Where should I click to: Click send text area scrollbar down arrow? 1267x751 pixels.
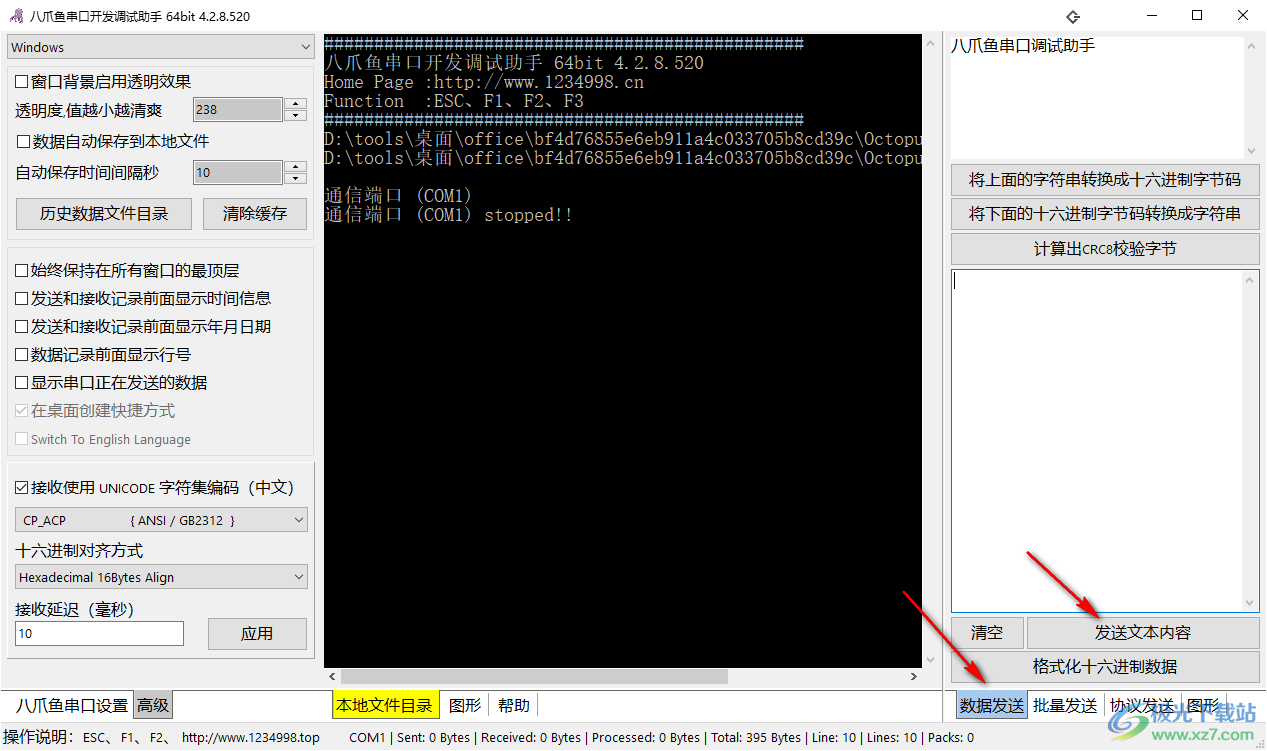(x=1250, y=603)
